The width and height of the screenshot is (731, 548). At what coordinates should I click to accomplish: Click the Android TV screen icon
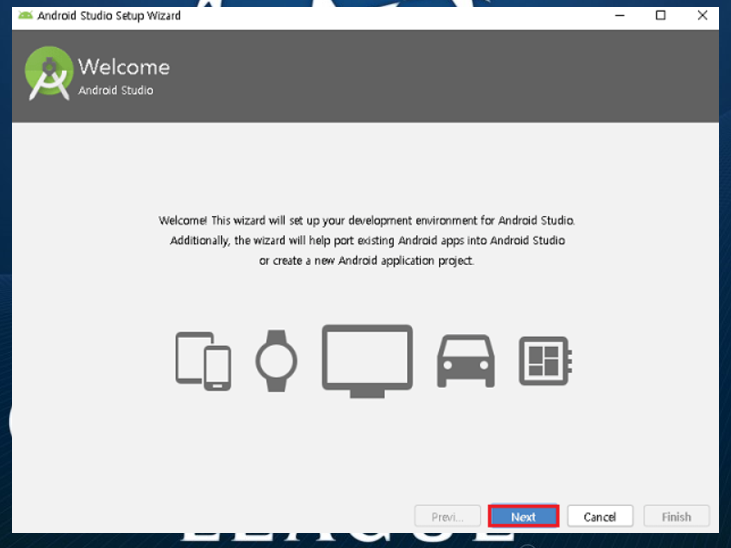pos(367,361)
